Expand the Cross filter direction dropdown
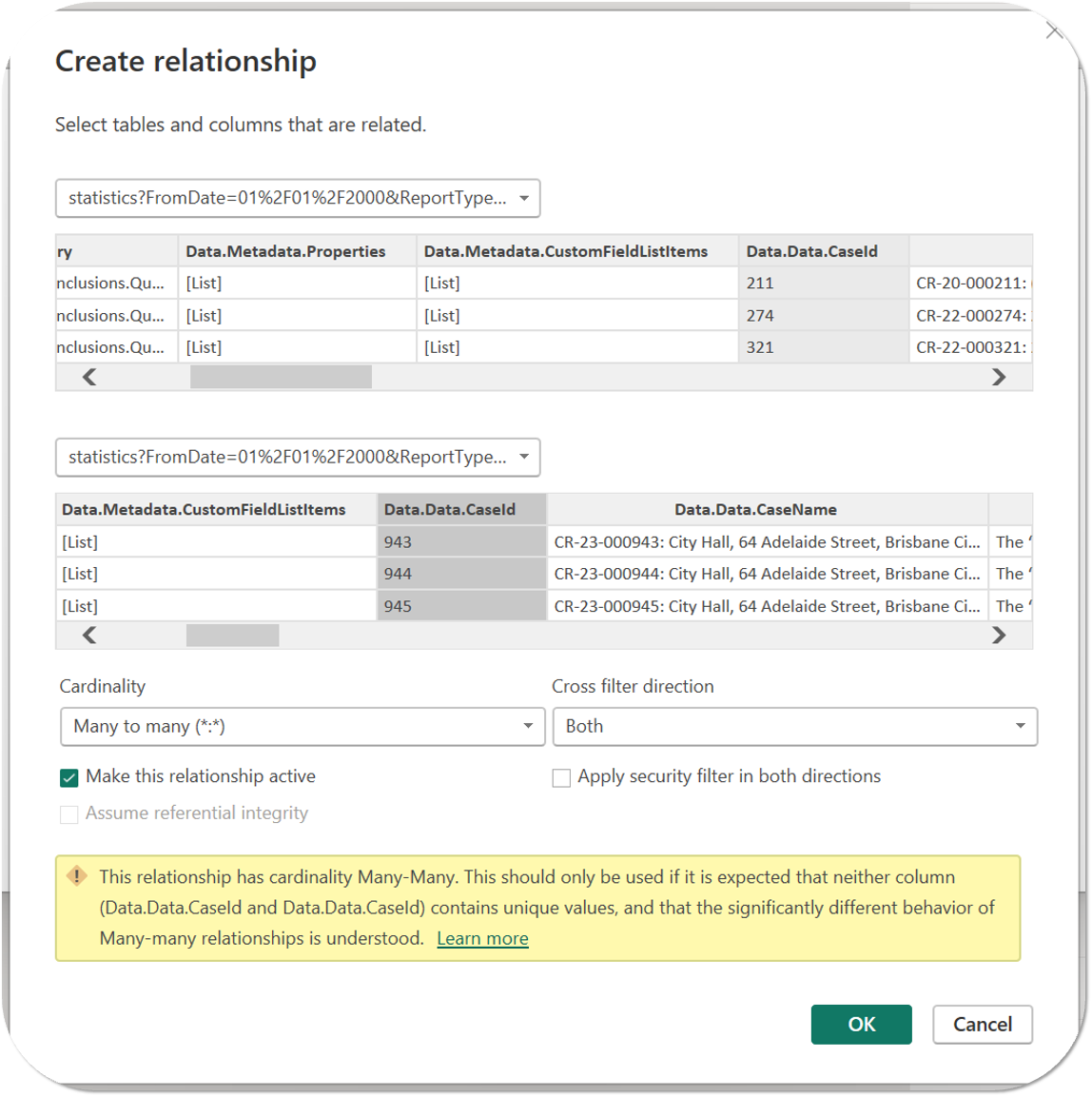The image size is (1092, 1097). tap(794, 726)
